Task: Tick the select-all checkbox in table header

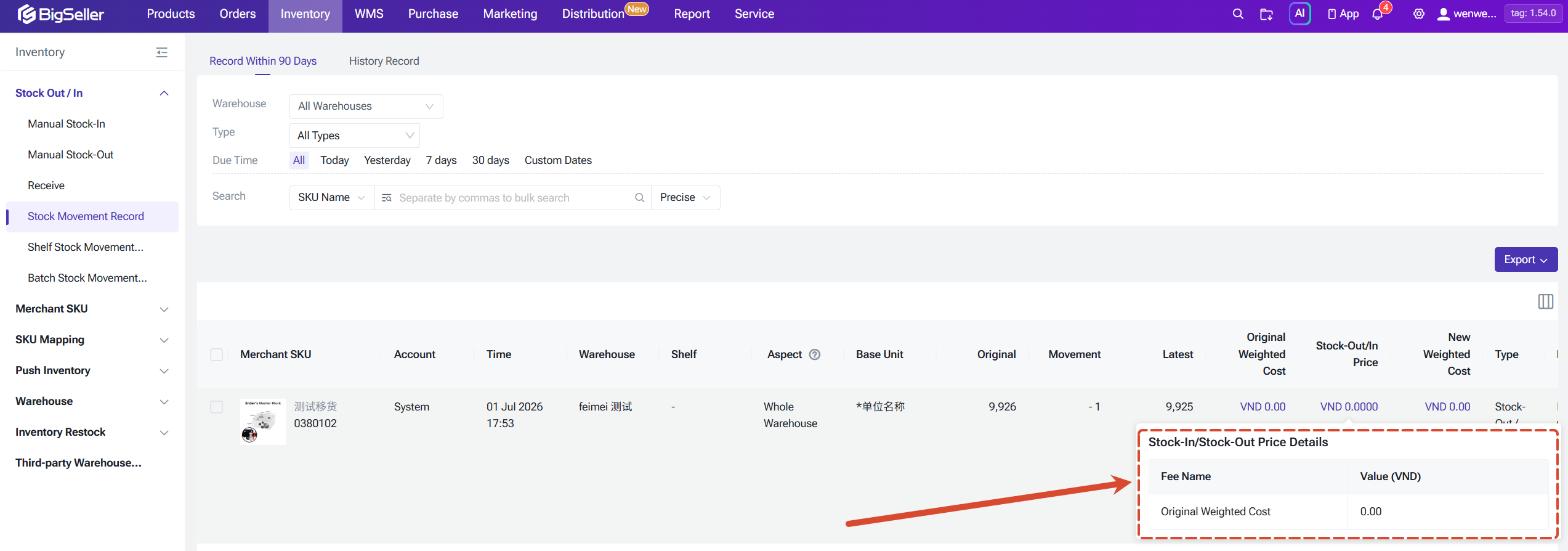Action: click(217, 354)
